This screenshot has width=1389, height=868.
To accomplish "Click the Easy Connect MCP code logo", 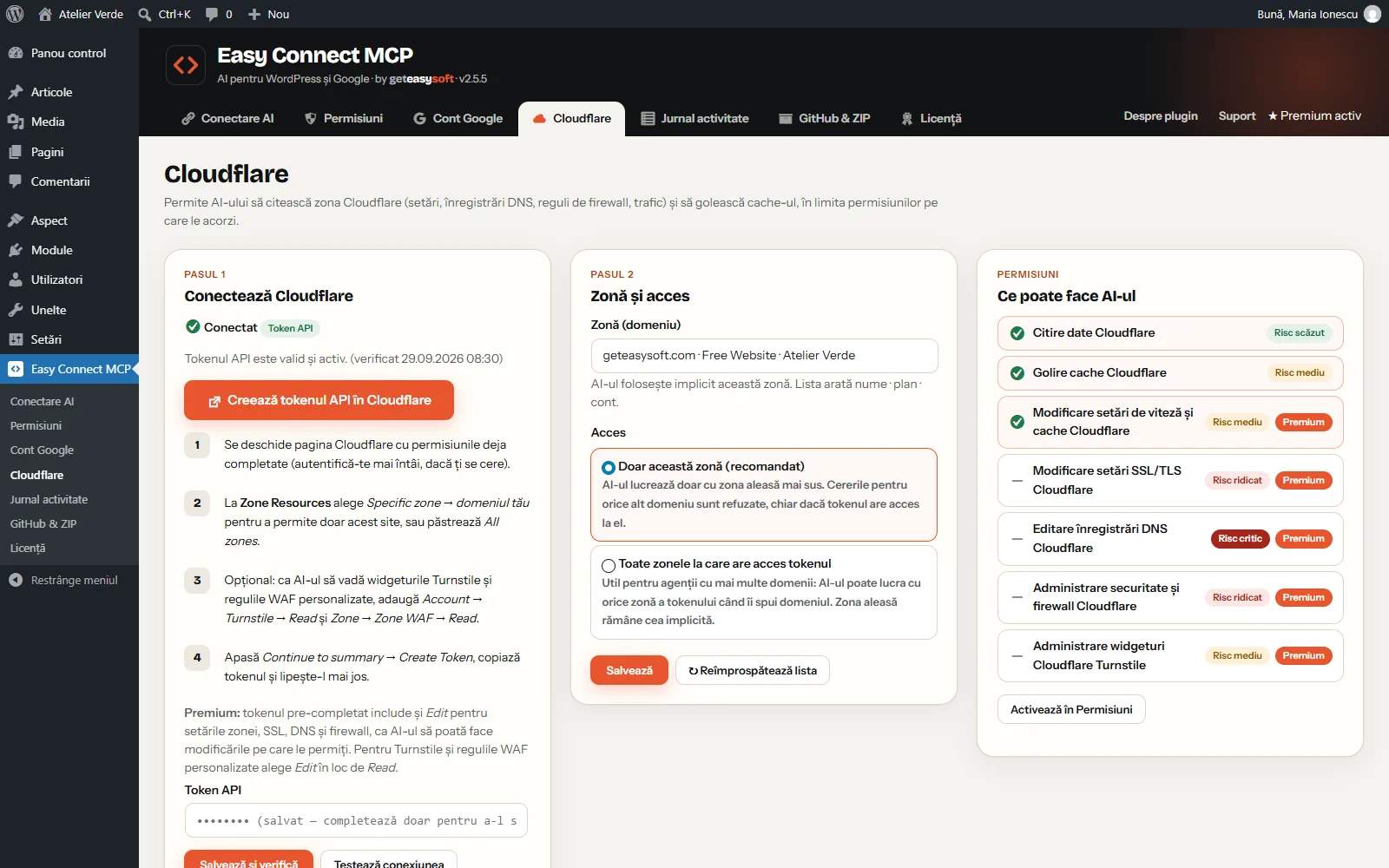I will [x=186, y=65].
